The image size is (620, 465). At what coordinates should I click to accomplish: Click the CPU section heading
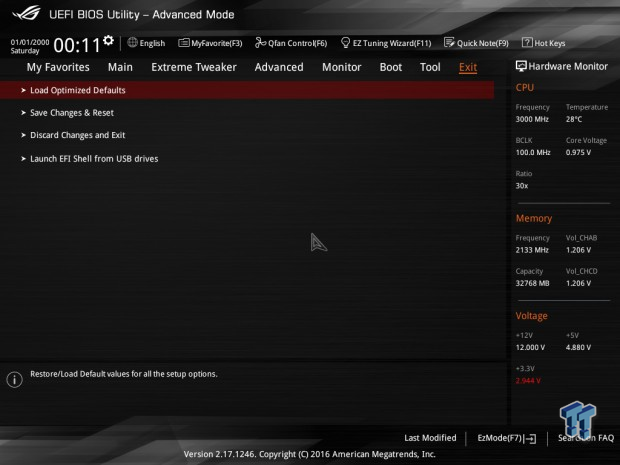click(x=524, y=87)
